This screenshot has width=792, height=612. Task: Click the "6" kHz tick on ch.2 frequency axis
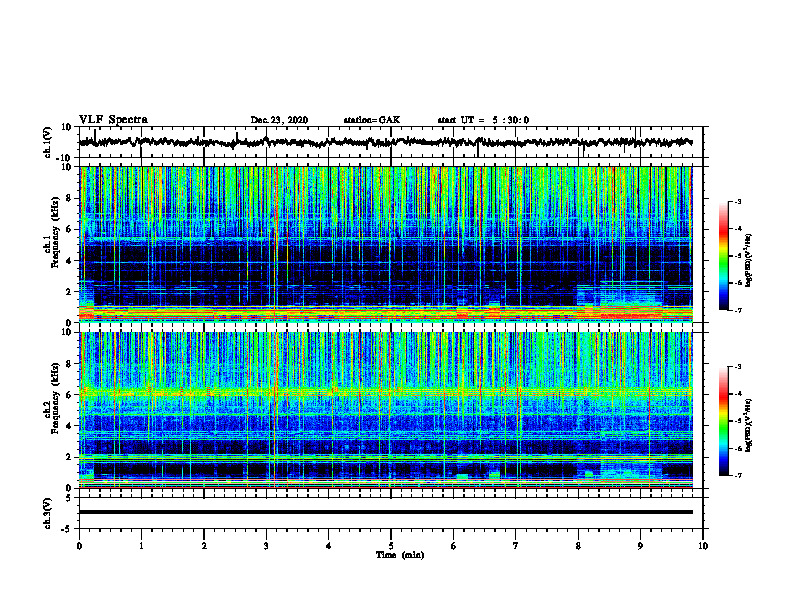pos(69,395)
